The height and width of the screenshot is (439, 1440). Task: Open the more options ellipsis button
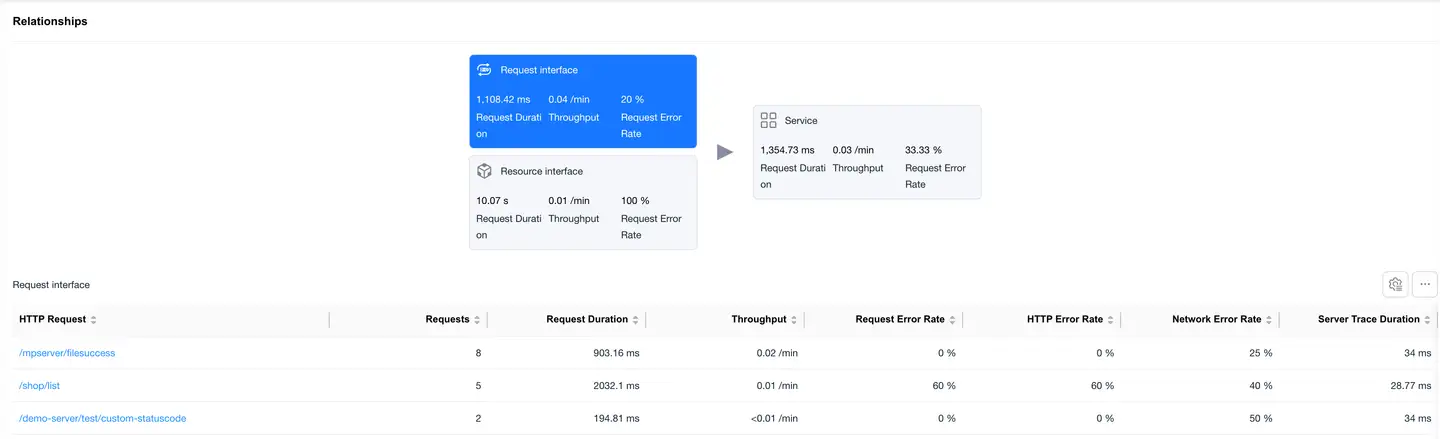click(1424, 285)
